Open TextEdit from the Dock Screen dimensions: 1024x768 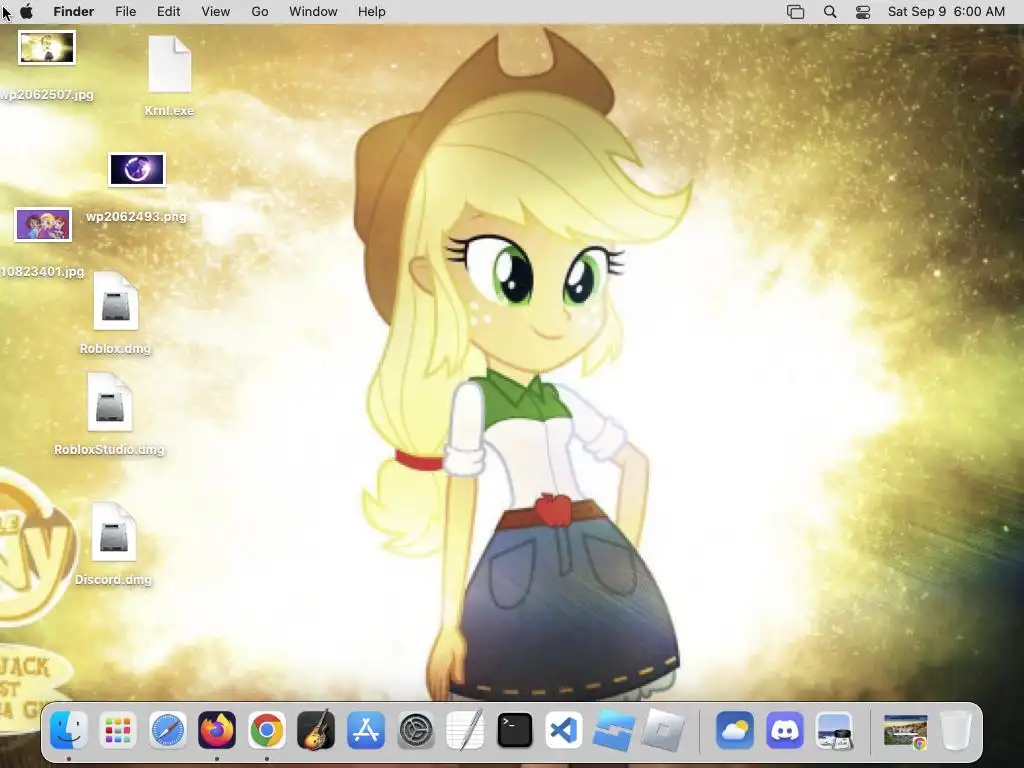[x=465, y=730]
